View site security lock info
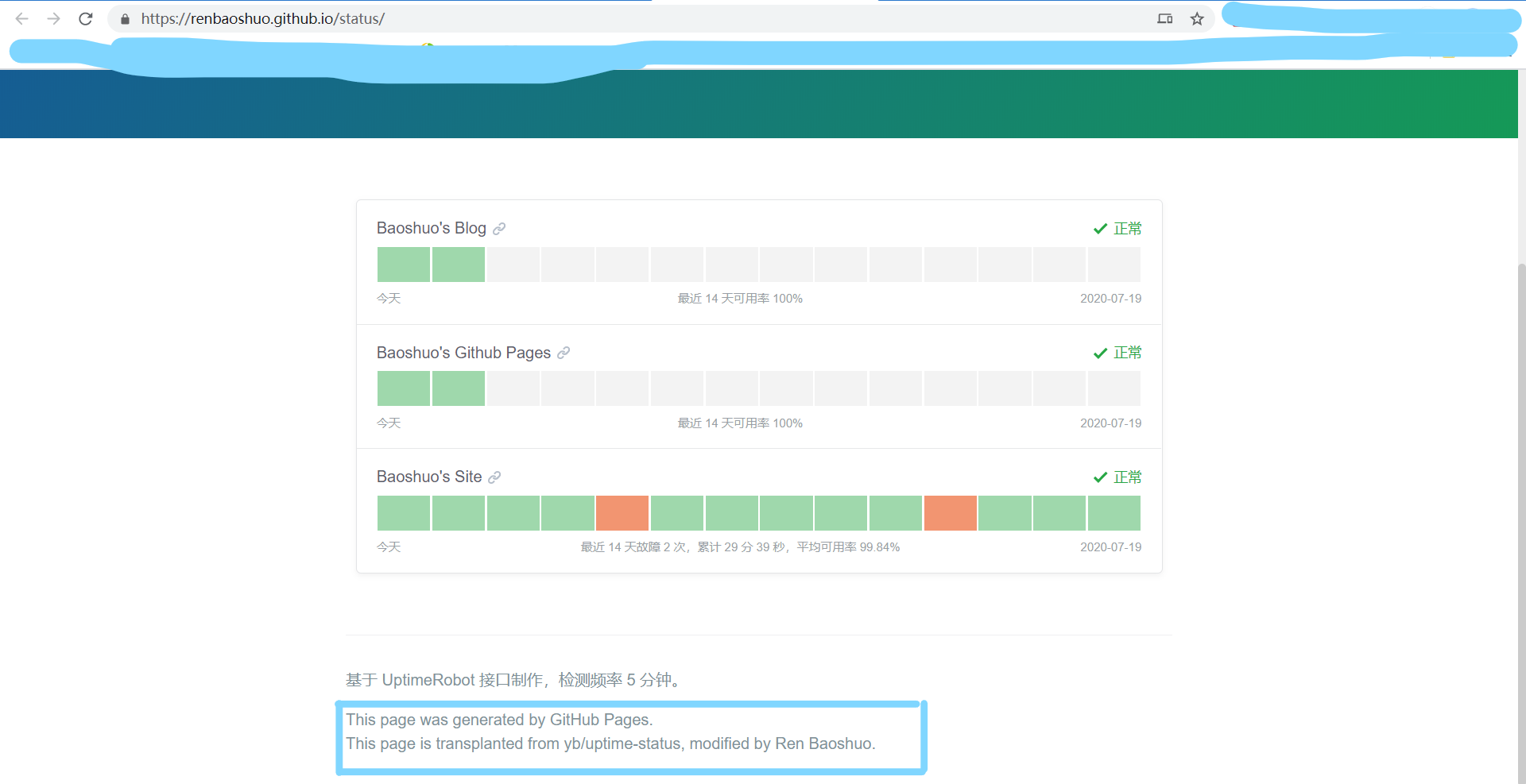Viewport: 1526px width, 784px height. click(x=125, y=18)
